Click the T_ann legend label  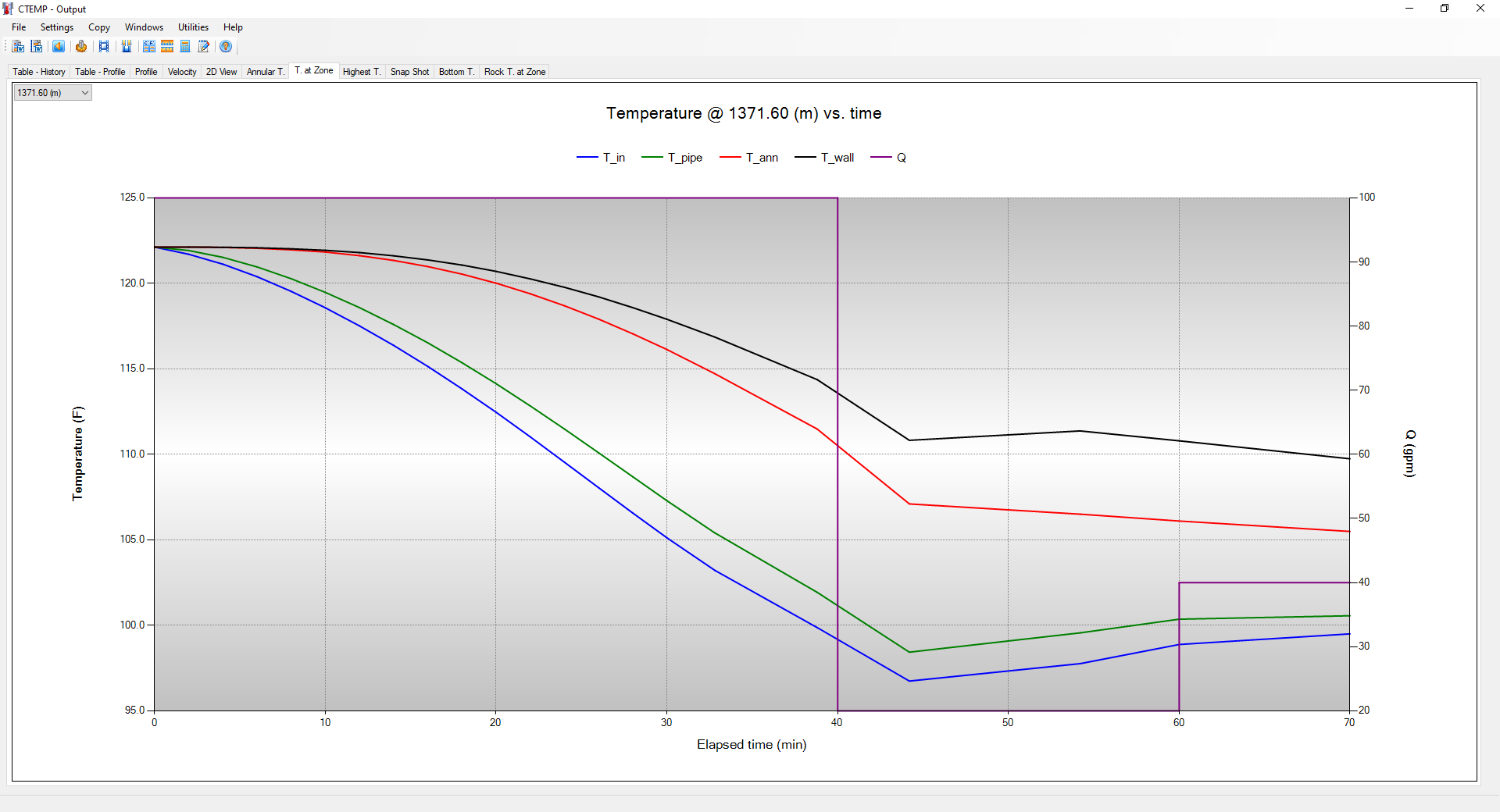(x=762, y=158)
